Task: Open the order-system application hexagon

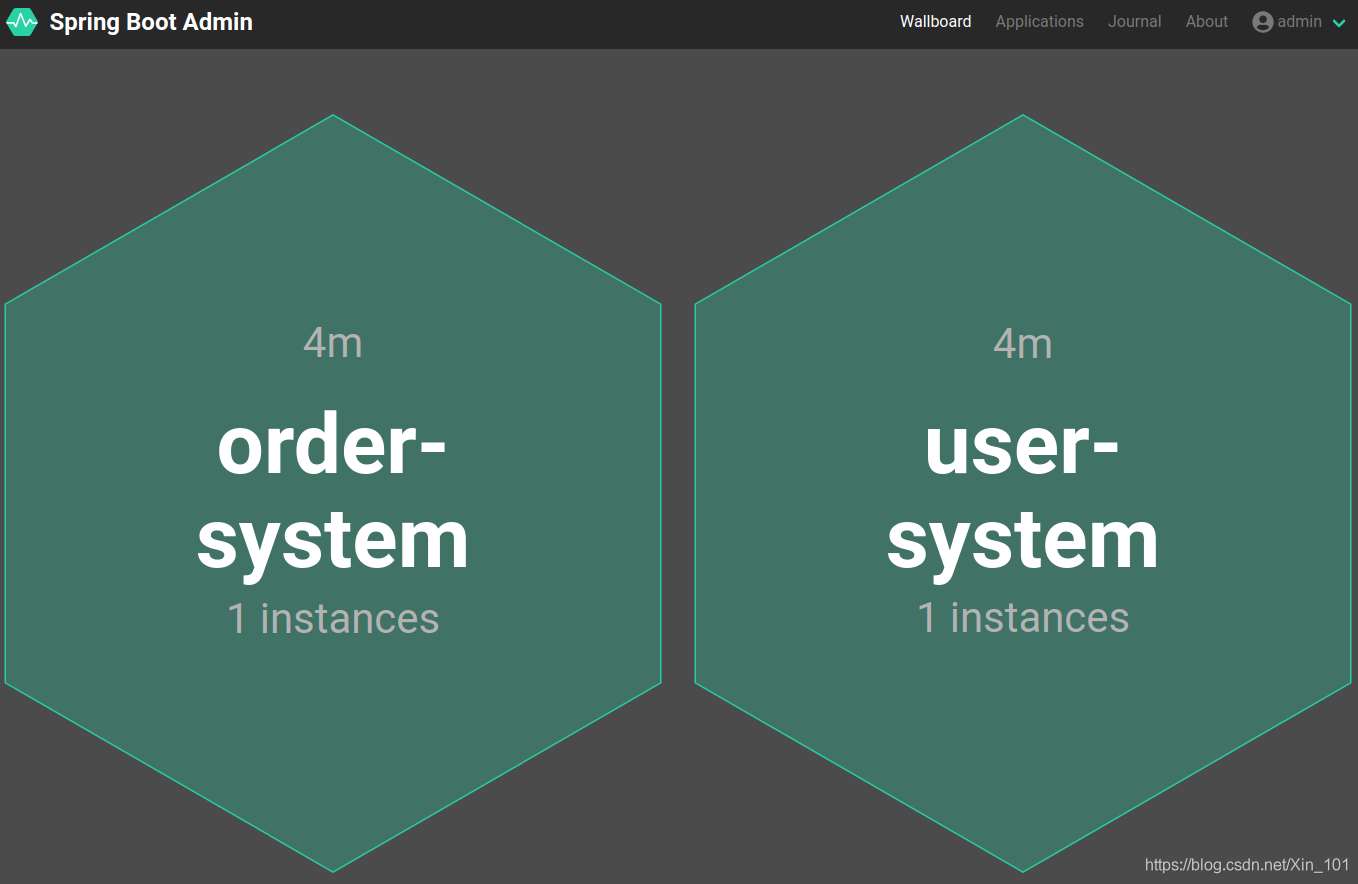Action: coord(333,493)
